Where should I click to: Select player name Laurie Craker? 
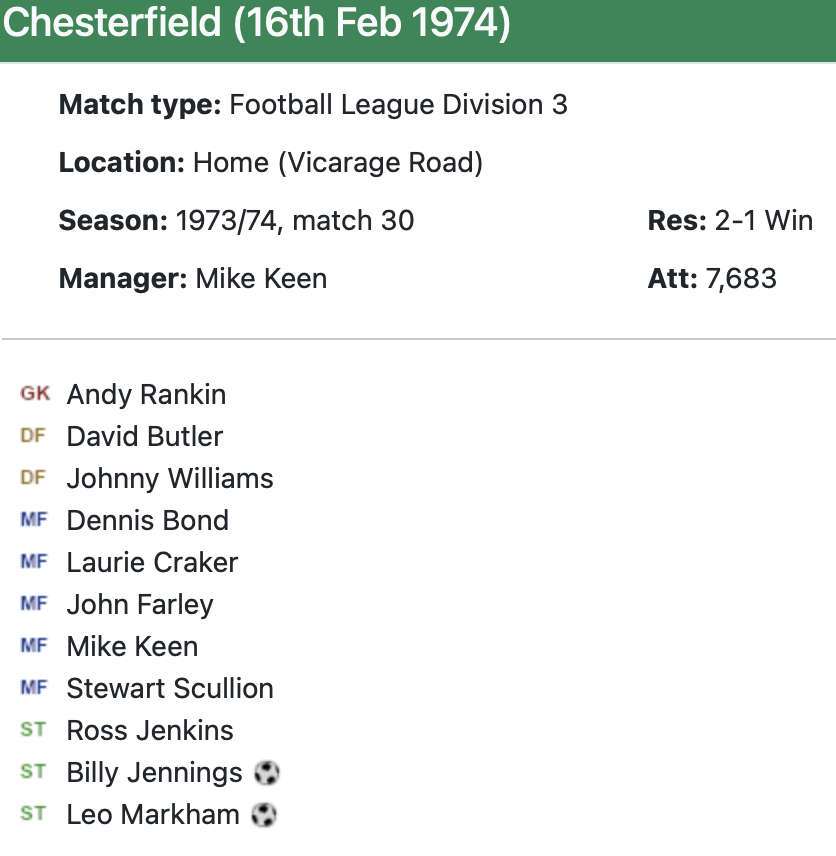click(x=152, y=563)
